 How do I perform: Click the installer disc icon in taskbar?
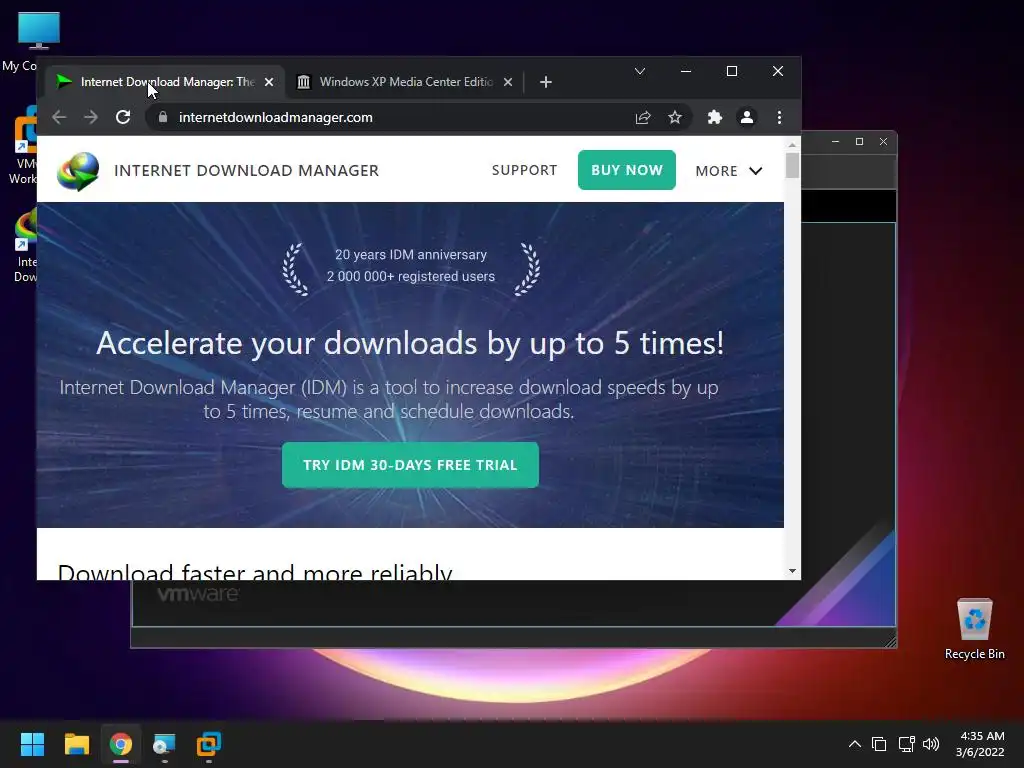pos(165,744)
